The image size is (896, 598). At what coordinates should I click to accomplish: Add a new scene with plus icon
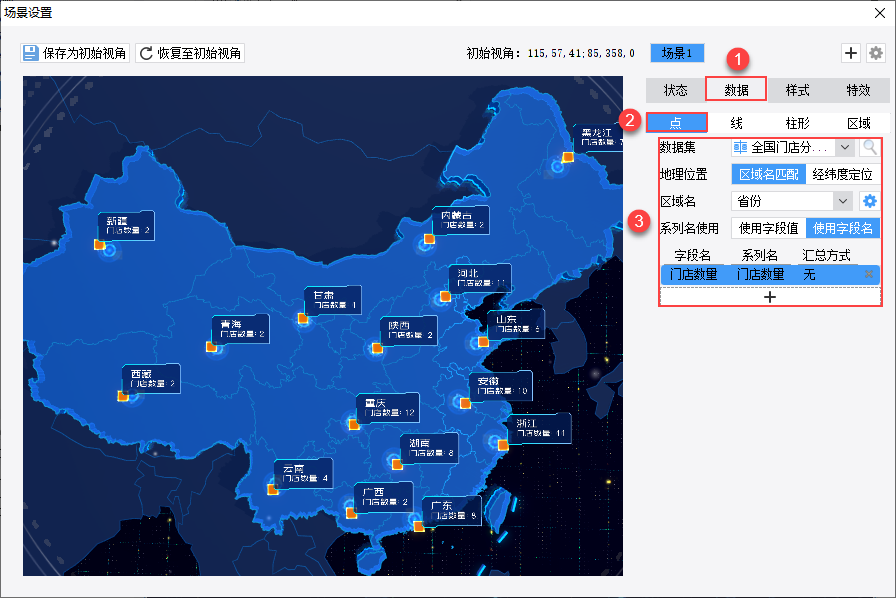[851, 53]
